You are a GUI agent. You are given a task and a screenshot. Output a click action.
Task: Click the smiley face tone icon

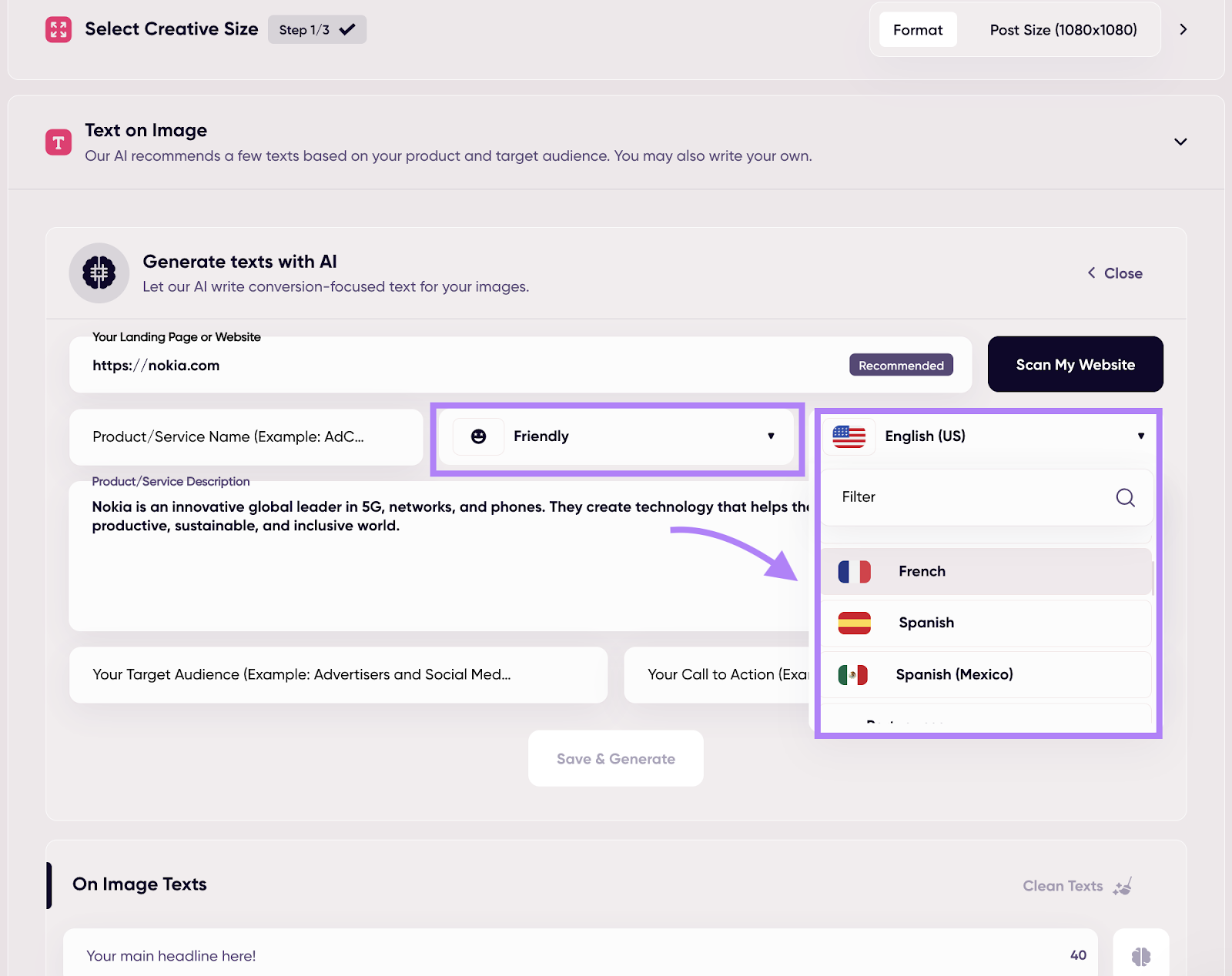tap(478, 436)
